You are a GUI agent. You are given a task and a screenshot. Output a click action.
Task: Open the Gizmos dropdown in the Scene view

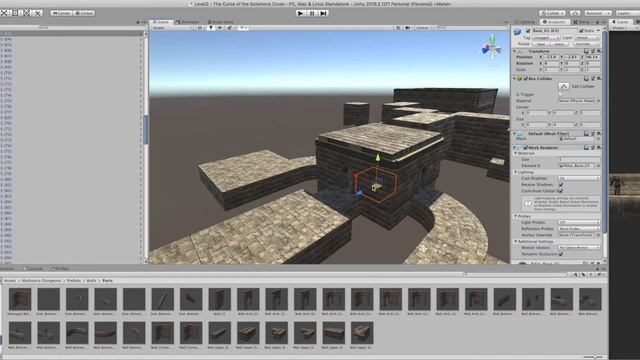click(x=424, y=28)
